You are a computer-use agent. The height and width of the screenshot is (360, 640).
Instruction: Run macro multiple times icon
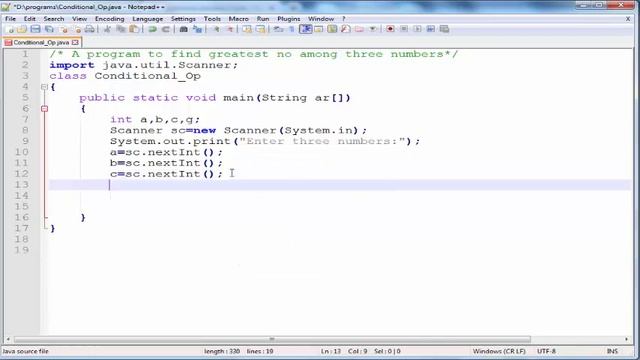431,29
